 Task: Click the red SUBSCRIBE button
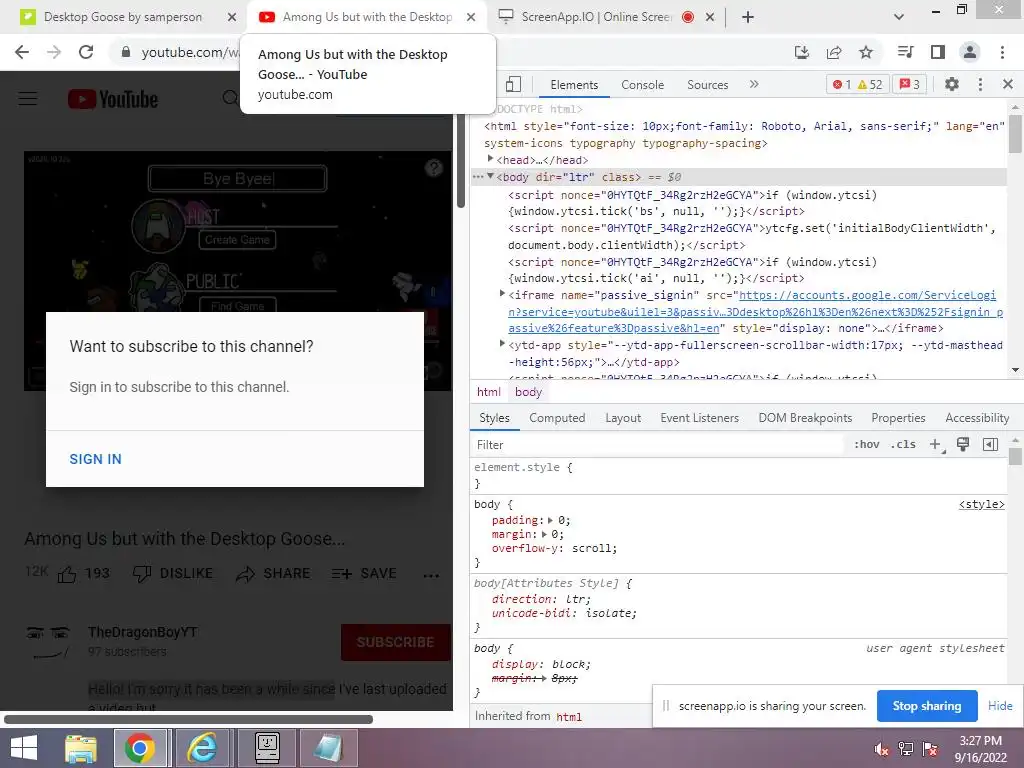tap(395, 642)
